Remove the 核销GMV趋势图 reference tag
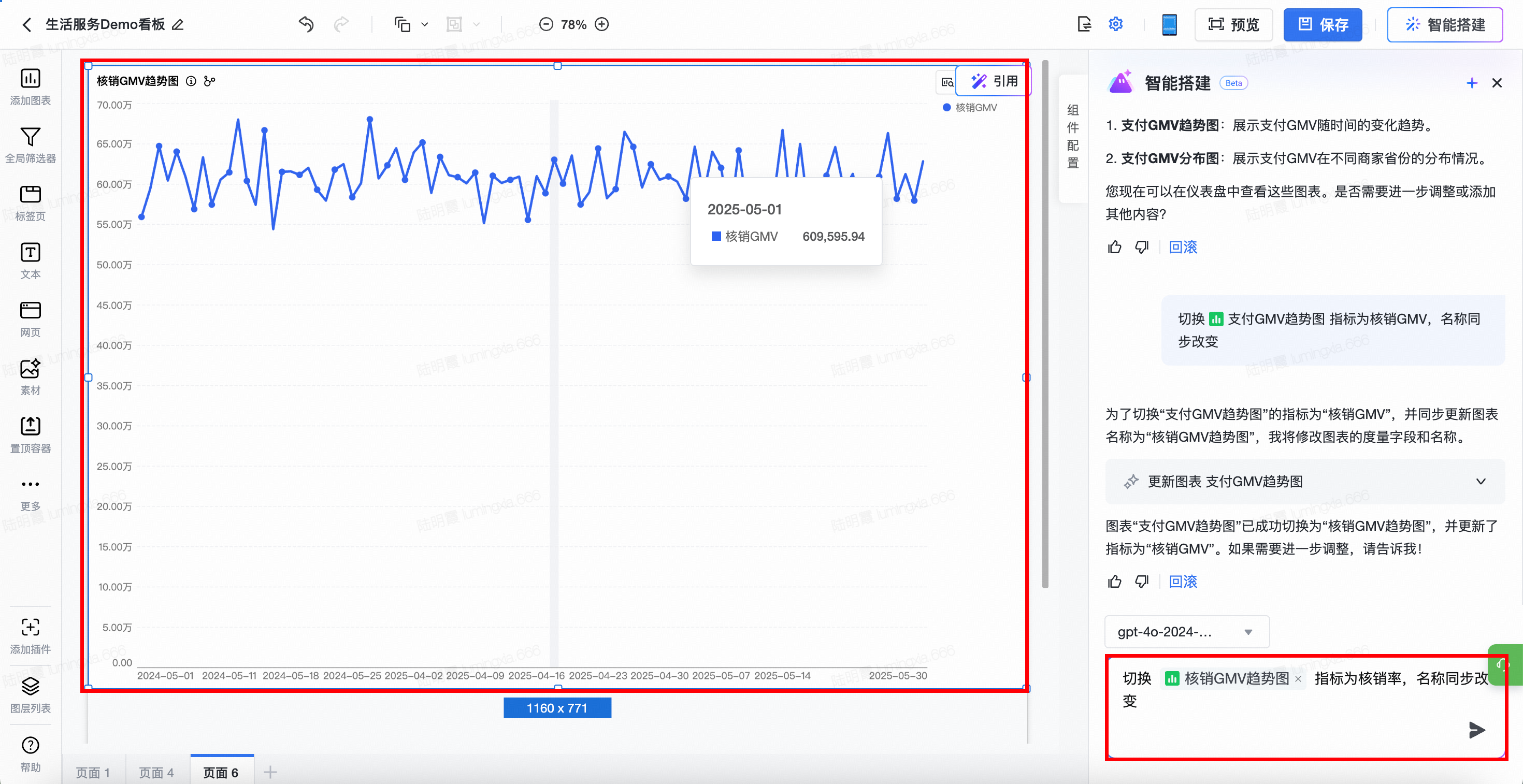The height and width of the screenshot is (784, 1523). click(x=1298, y=679)
